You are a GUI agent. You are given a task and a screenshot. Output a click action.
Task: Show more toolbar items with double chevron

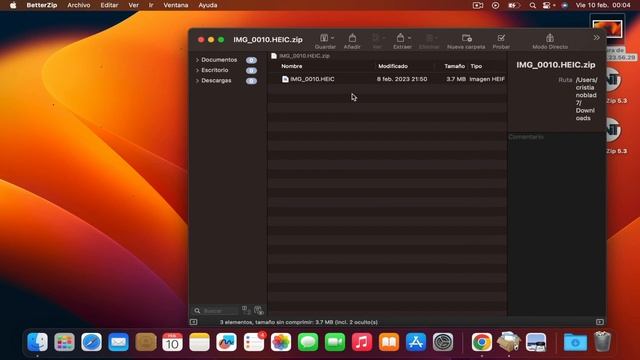tap(596, 38)
